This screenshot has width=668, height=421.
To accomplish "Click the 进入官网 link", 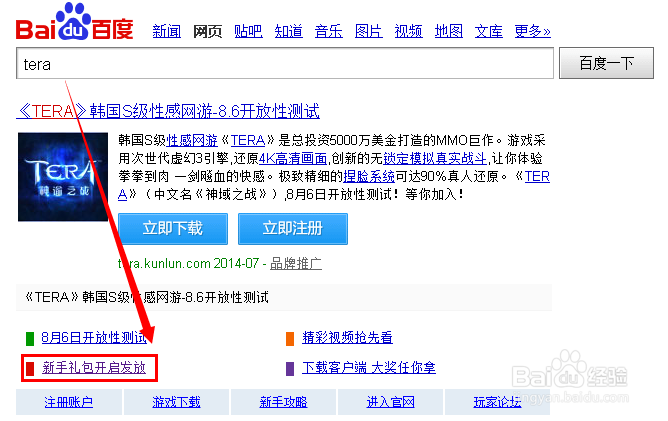I will coord(390,402).
